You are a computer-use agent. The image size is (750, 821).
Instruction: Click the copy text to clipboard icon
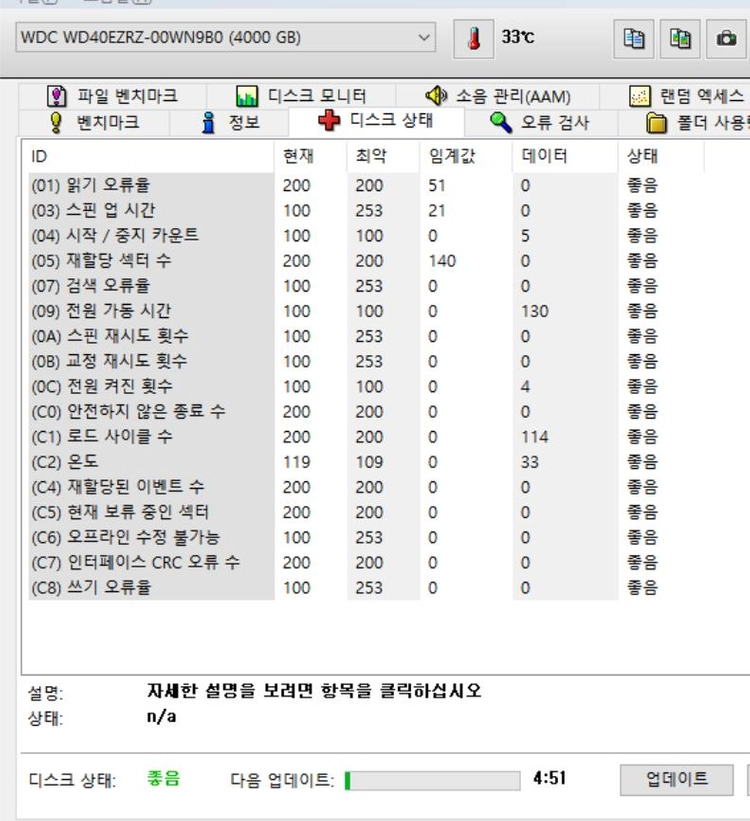(x=634, y=38)
